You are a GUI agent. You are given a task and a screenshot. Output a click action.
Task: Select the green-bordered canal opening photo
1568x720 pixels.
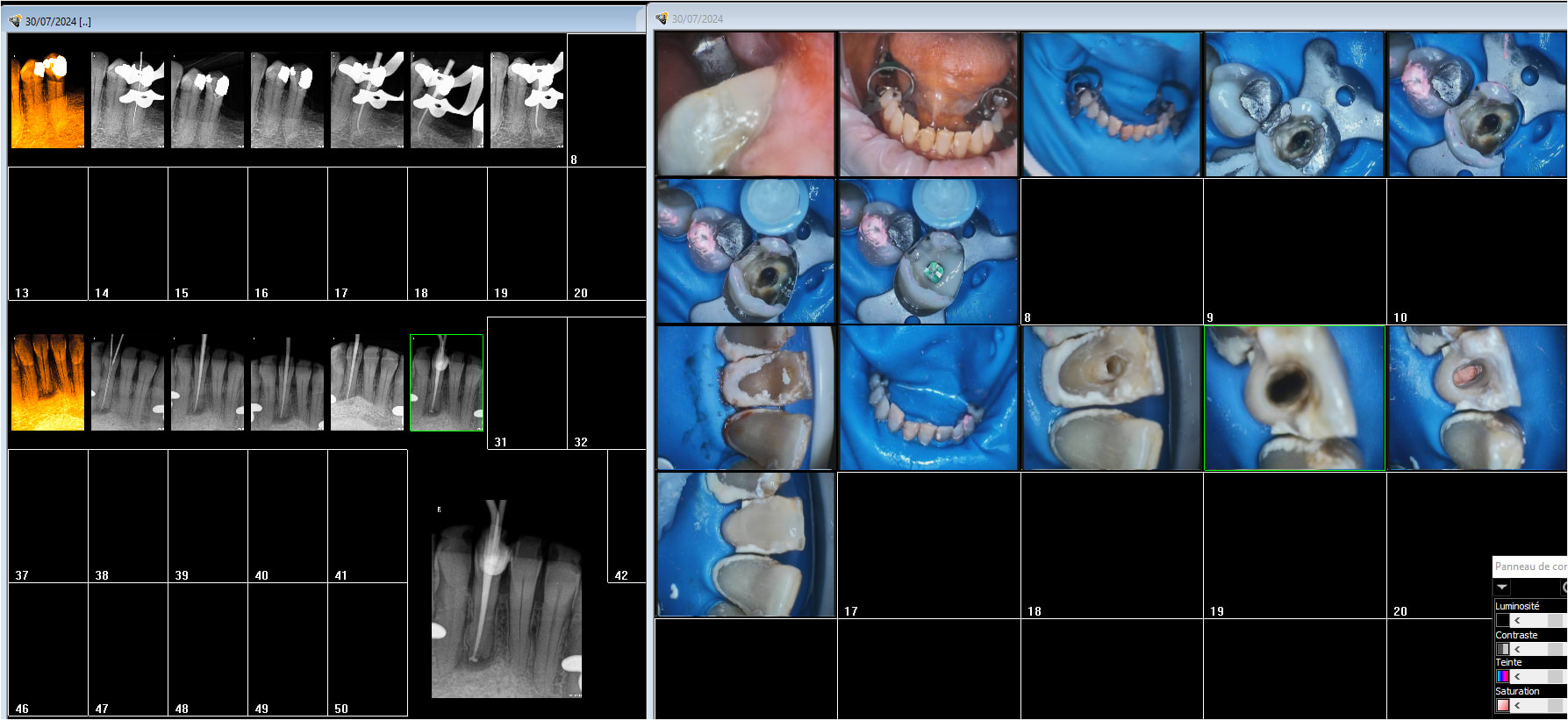click(1293, 398)
